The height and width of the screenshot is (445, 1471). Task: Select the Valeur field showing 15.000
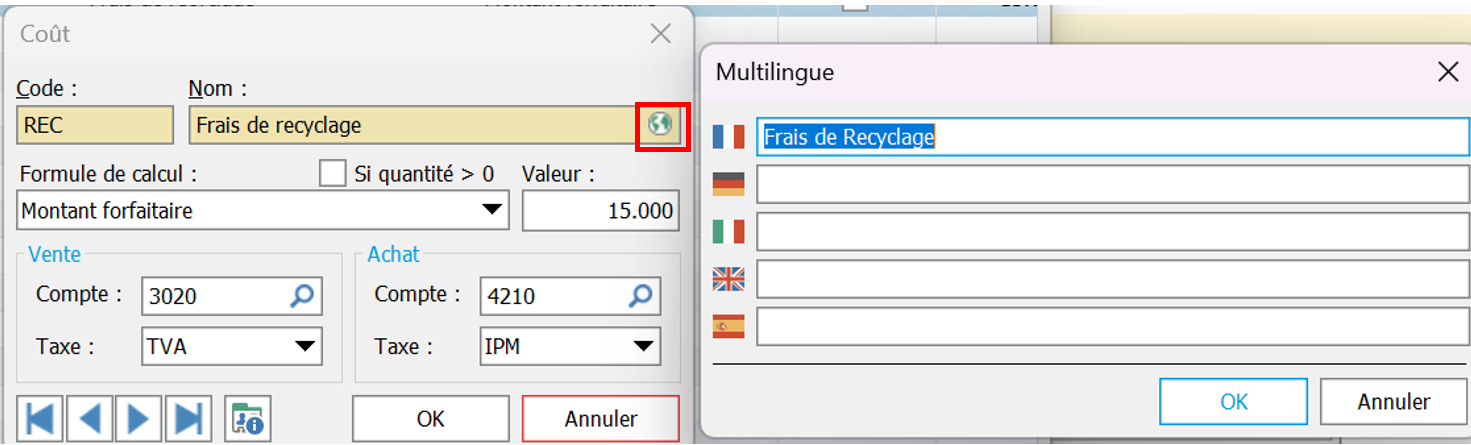[600, 210]
